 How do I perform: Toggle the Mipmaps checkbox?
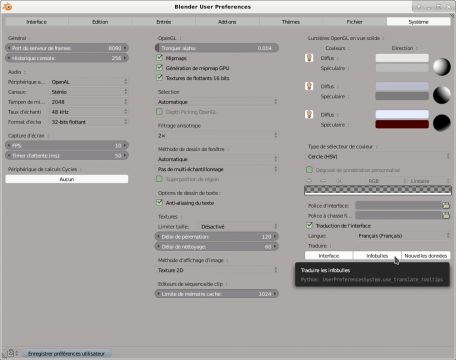point(159,58)
